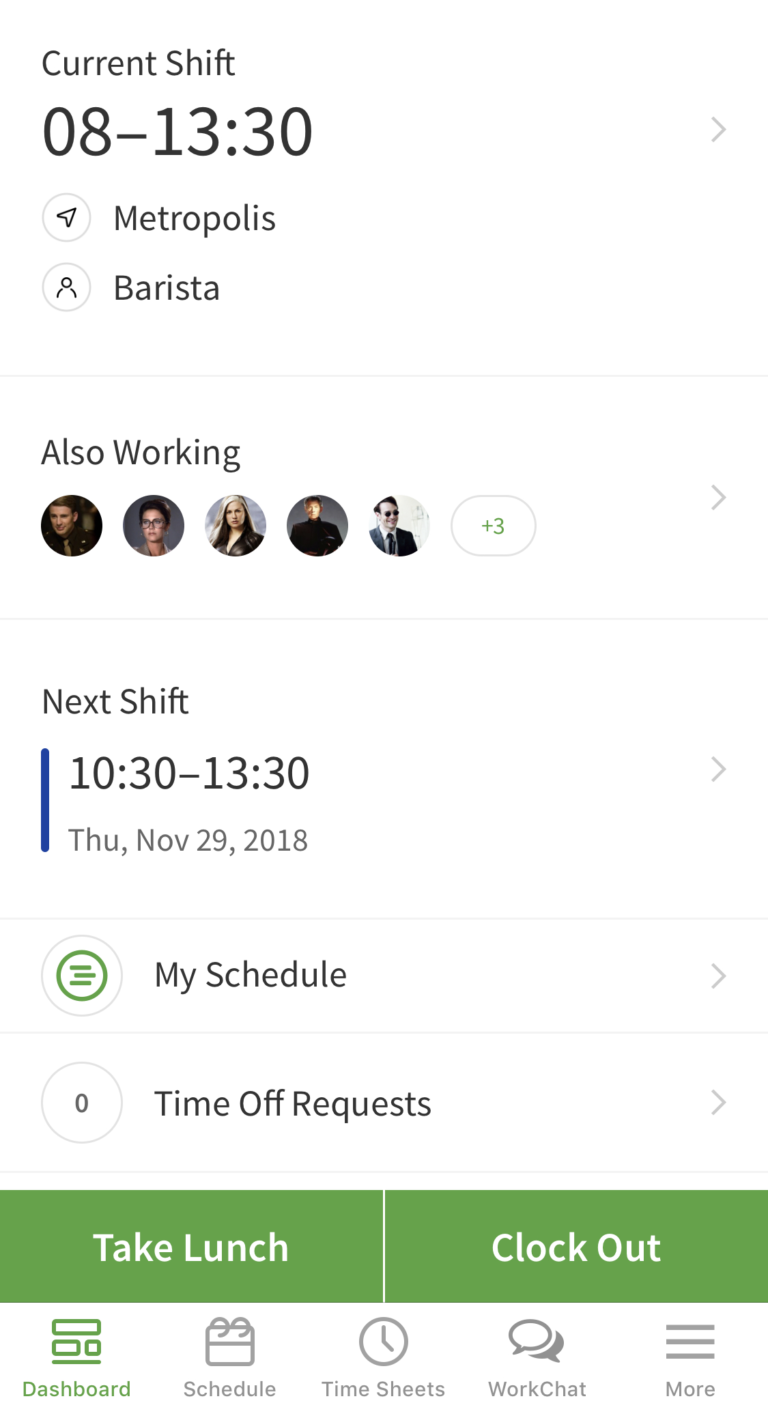Open the Current Shift details chevron
The height and width of the screenshot is (1416, 768).
719,128
